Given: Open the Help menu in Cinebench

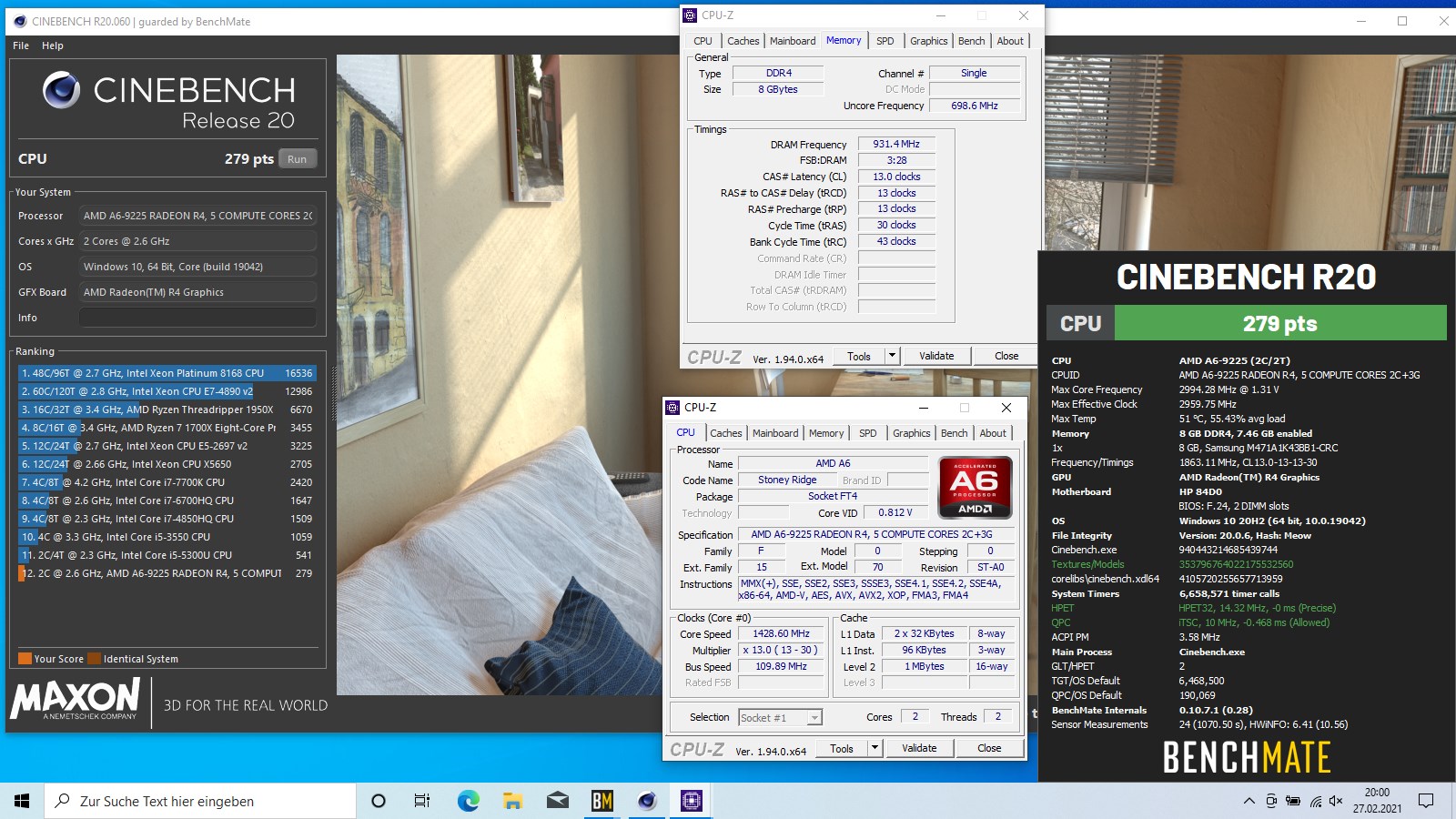Looking at the screenshot, I should (x=53, y=45).
